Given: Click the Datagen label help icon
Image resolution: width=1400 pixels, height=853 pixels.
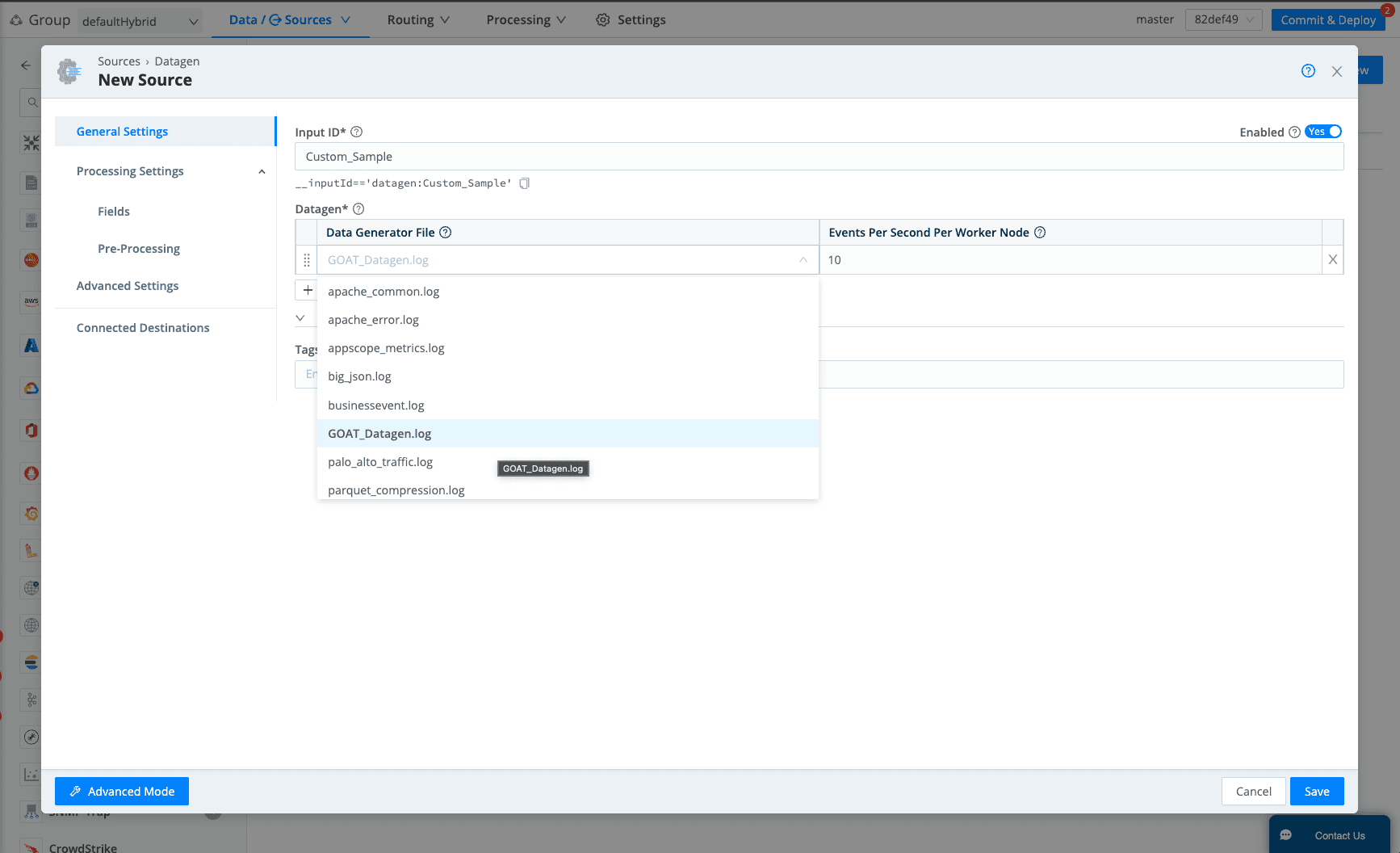Looking at the screenshot, I should click(358, 209).
